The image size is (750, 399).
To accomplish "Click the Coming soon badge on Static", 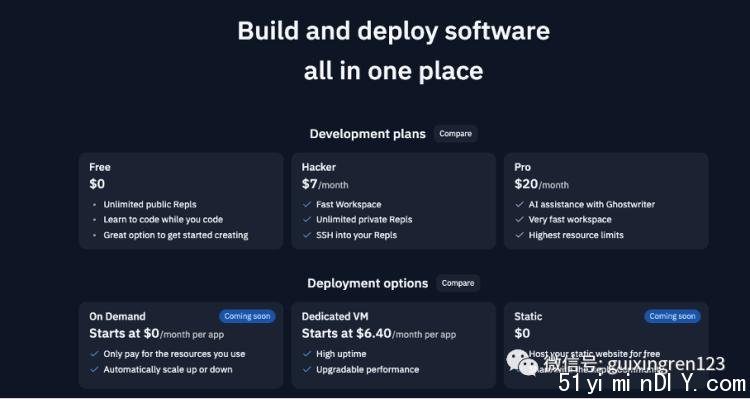I will [672, 316].
